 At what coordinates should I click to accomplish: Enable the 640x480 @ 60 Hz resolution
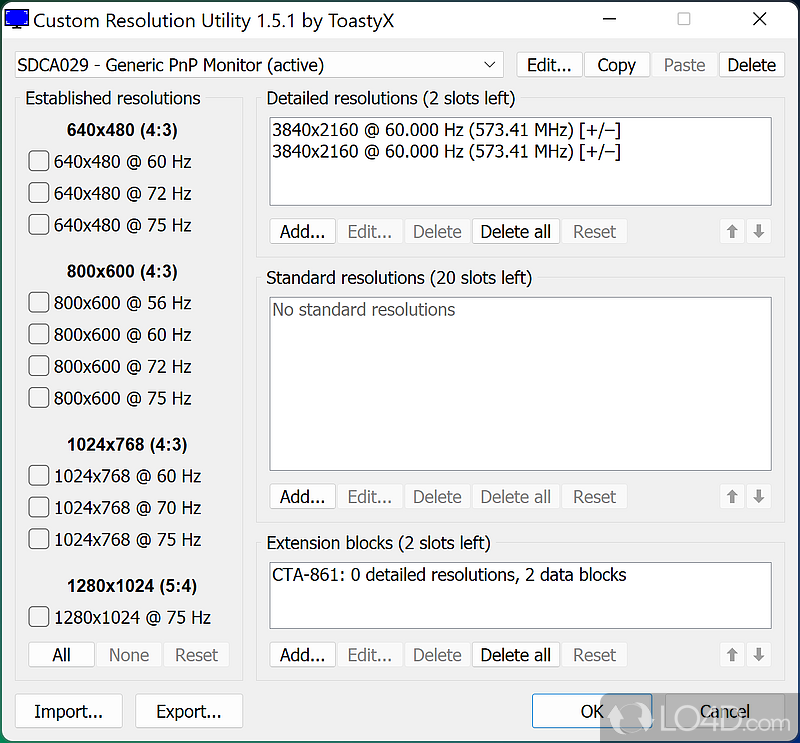[x=38, y=161]
